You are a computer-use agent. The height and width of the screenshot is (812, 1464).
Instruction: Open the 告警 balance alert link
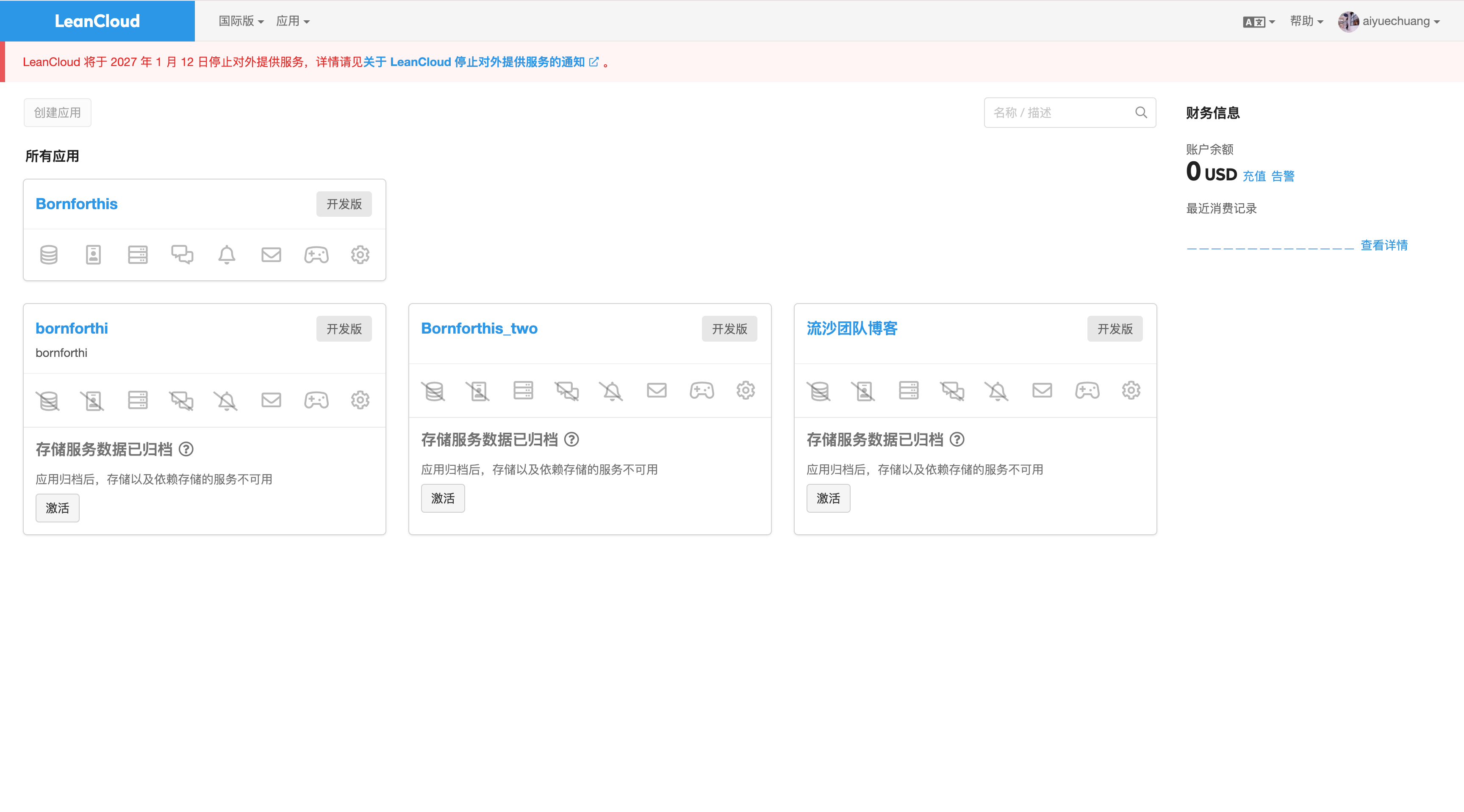tap(1283, 176)
